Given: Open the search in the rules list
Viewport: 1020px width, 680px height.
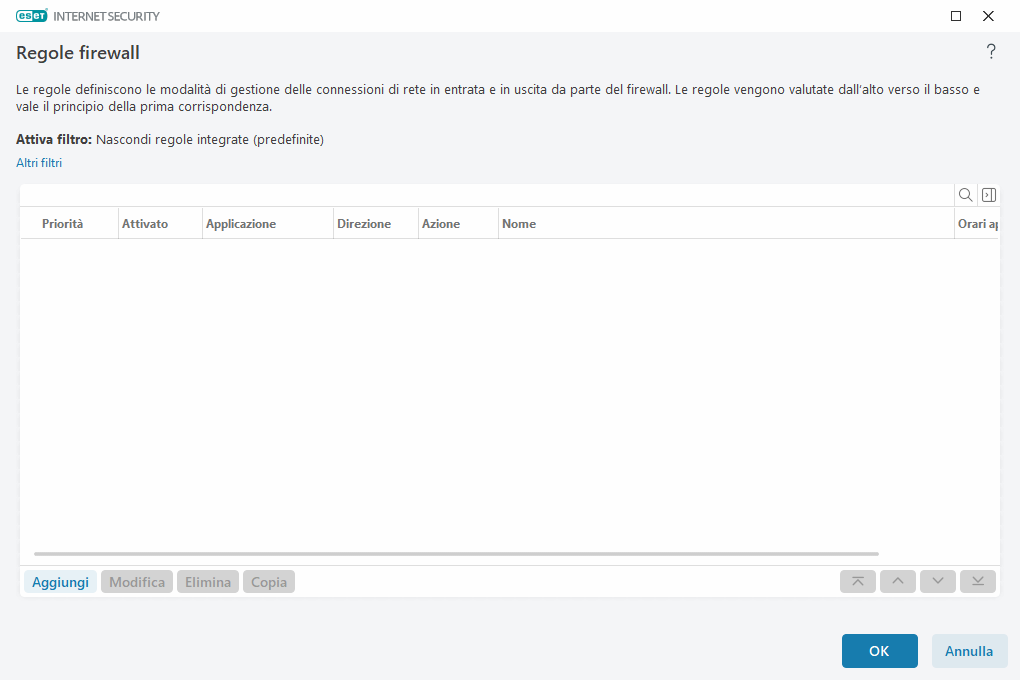Looking at the screenshot, I should pos(965,194).
